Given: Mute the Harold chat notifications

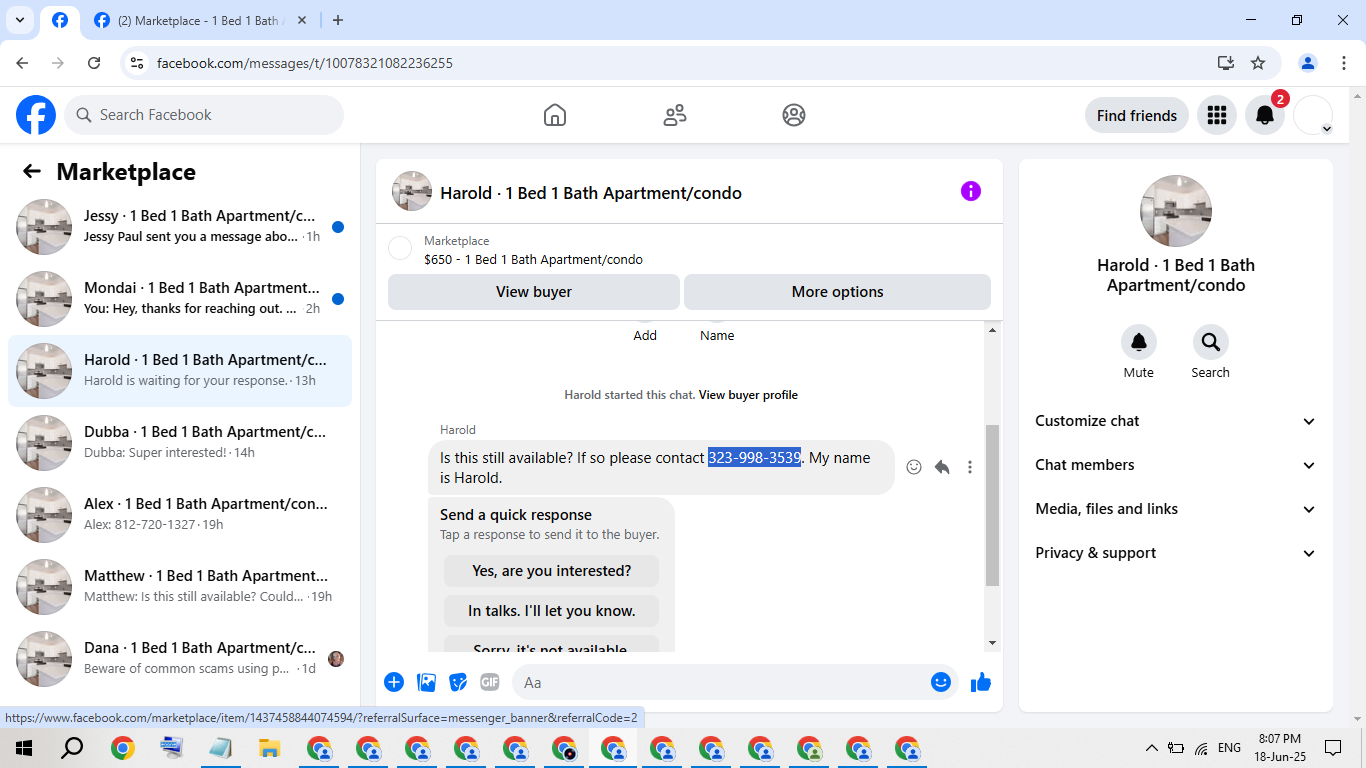Looking at the screenshot, I should [1139, 342].
